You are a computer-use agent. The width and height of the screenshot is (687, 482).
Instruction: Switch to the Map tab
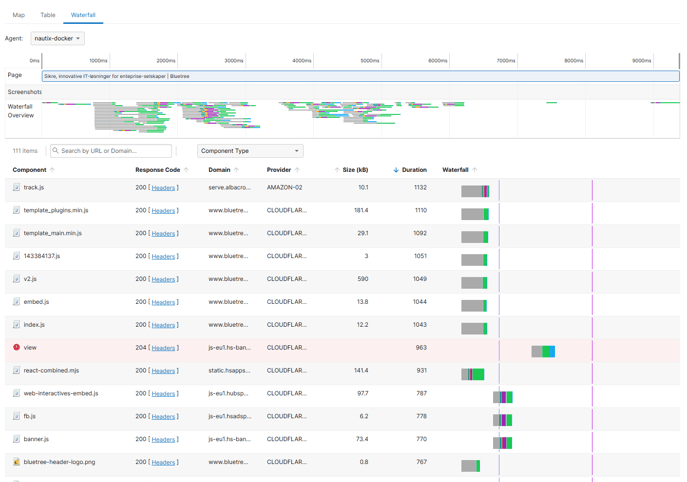(18, 15)
